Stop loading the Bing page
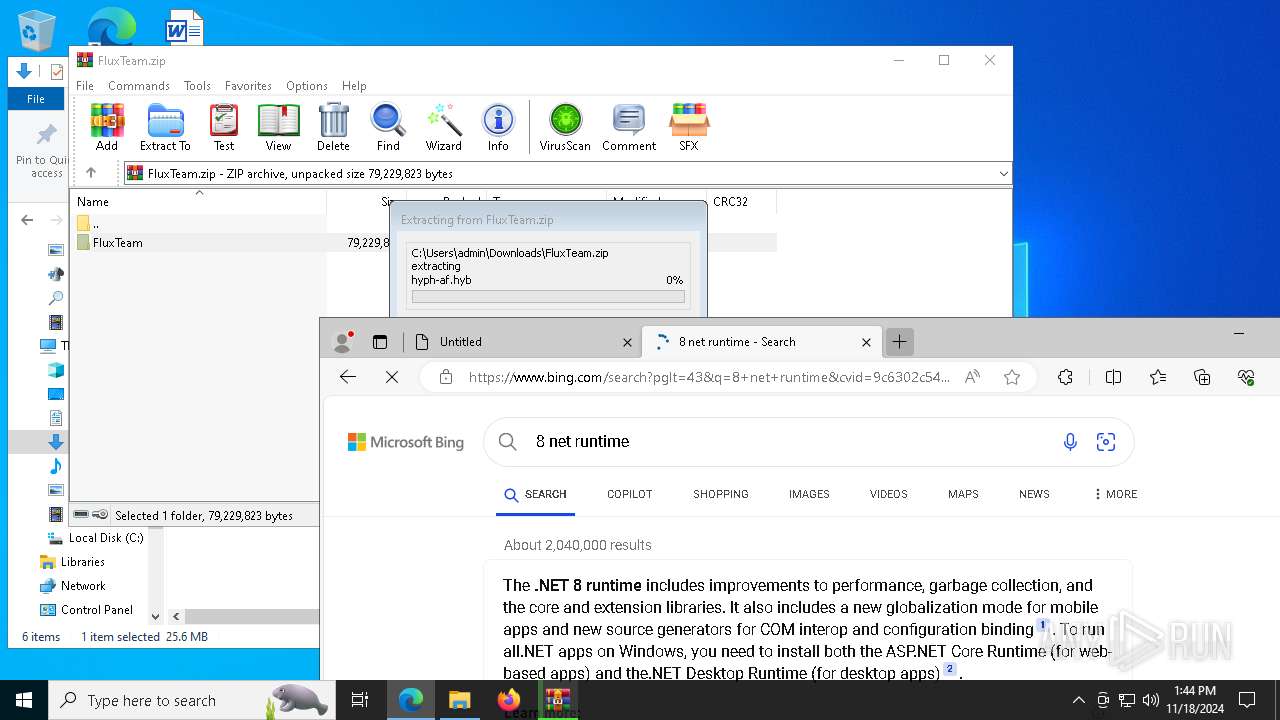This screenshot has width=1280, height=720. 392,377
